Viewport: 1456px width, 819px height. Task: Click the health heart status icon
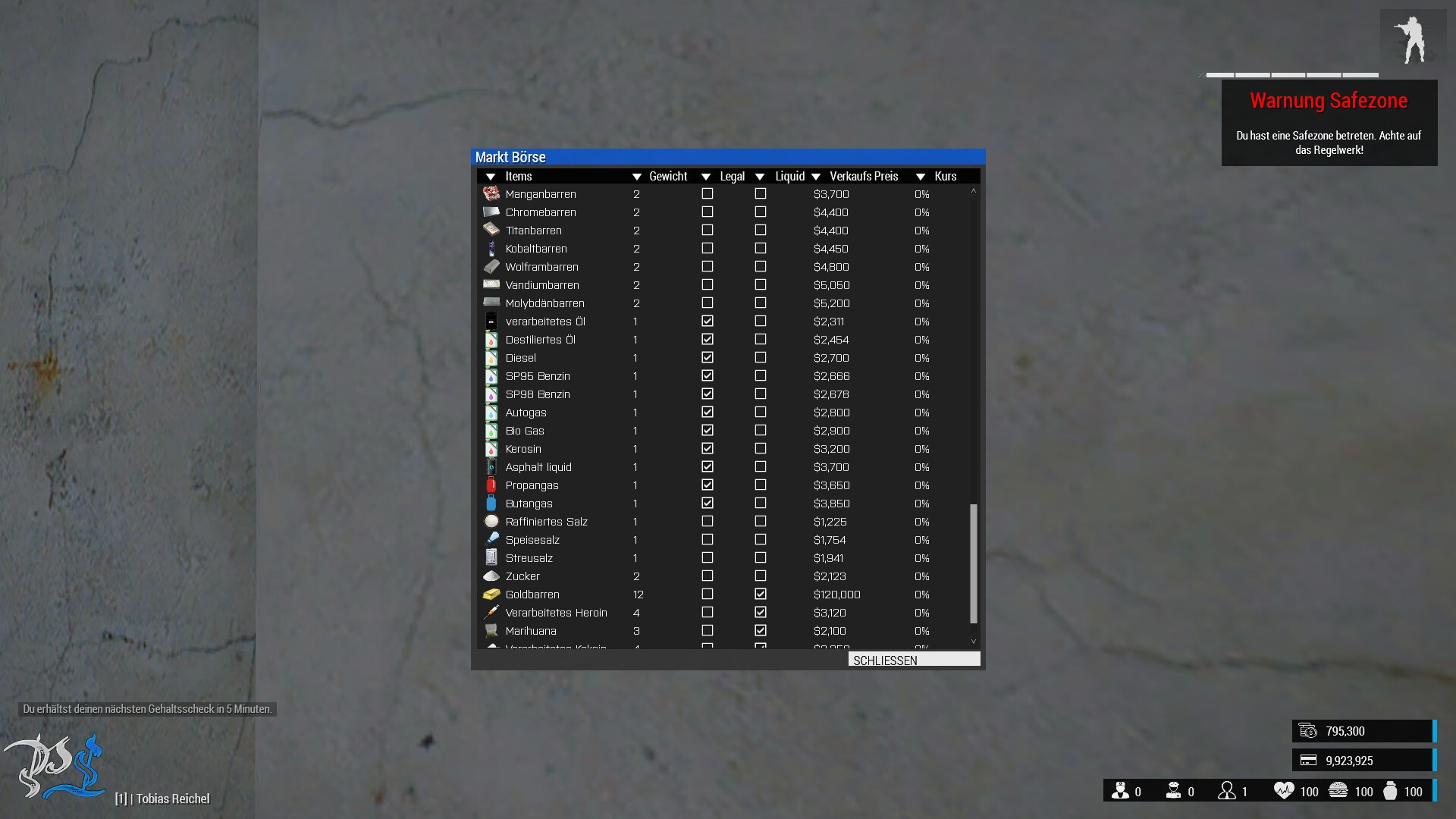pos(1283,791)
